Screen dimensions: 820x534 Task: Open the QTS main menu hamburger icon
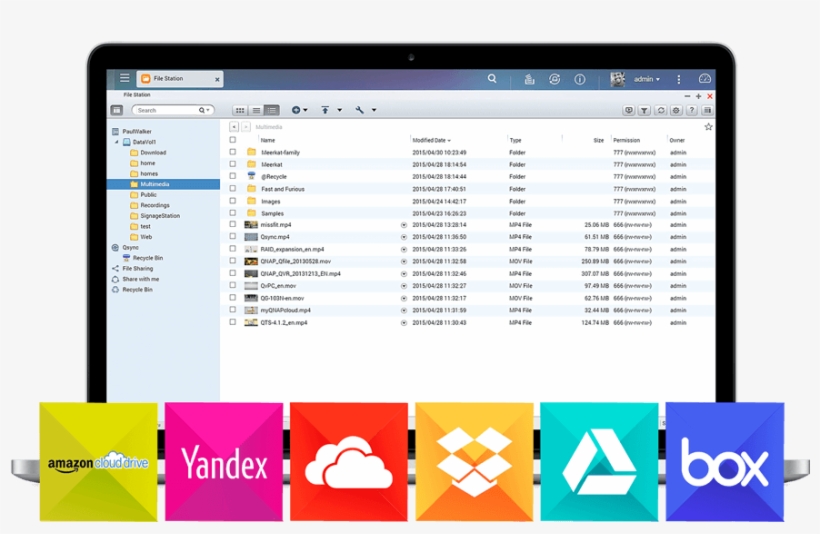pos(124,78)
